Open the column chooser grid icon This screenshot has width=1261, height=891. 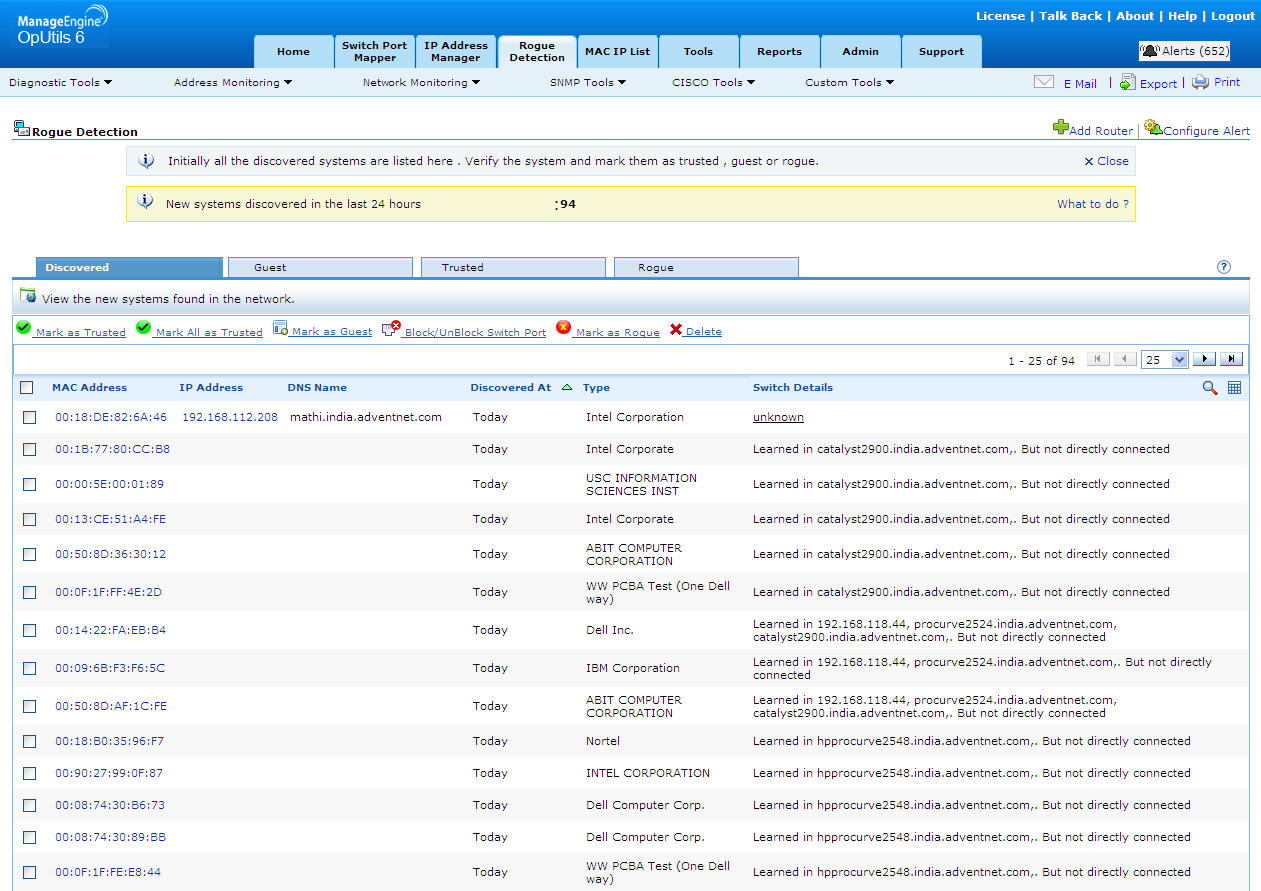pos(1234,388)
